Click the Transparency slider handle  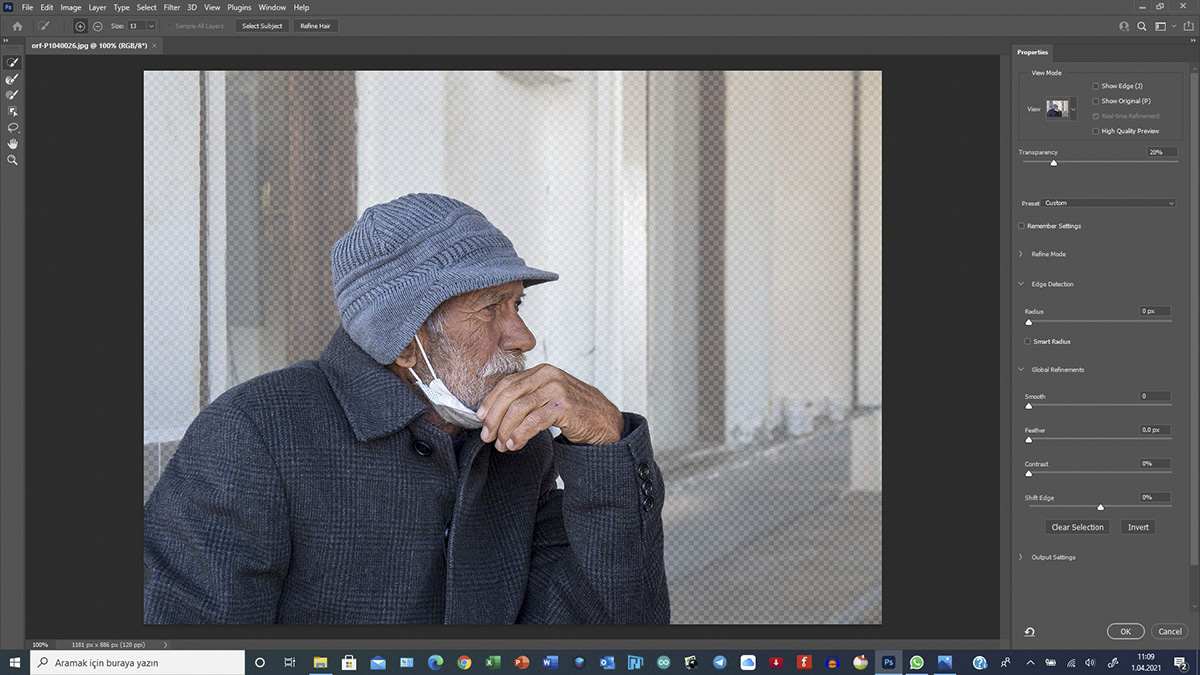pyautogui.click(x=1053, y=162)
